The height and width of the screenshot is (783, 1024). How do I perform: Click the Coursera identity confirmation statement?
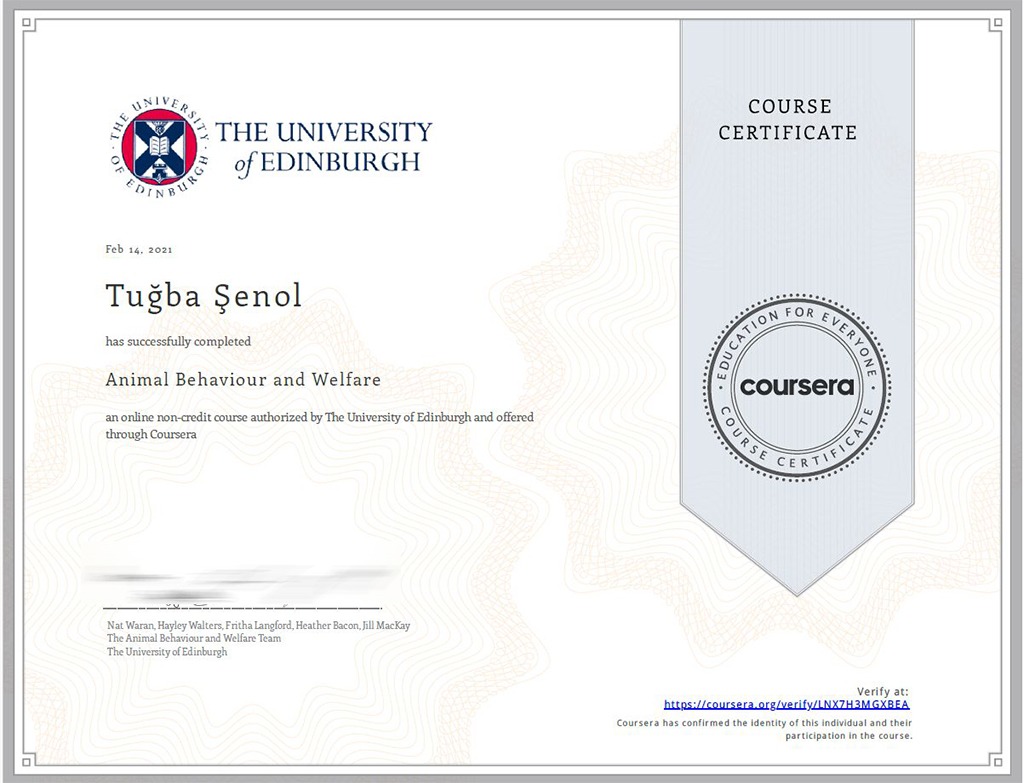[x=765, y=728]
